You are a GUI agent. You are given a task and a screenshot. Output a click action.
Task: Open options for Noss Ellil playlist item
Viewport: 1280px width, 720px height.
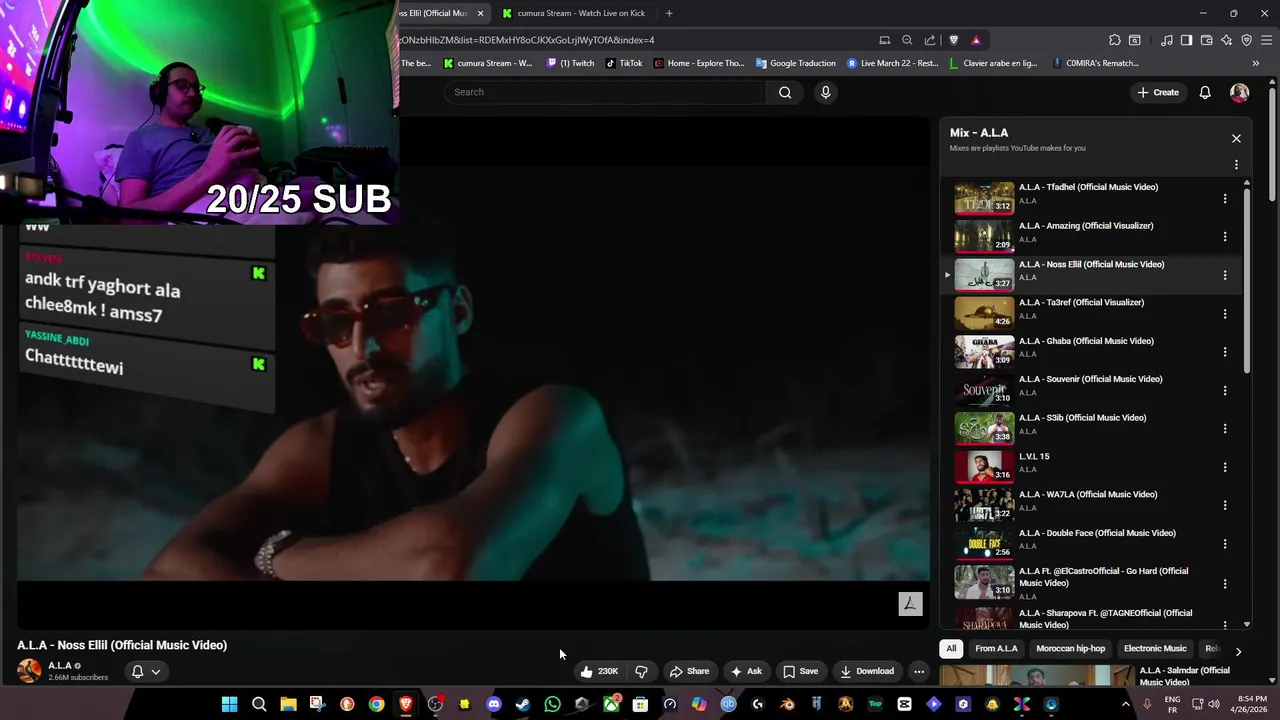point(1224,275)
